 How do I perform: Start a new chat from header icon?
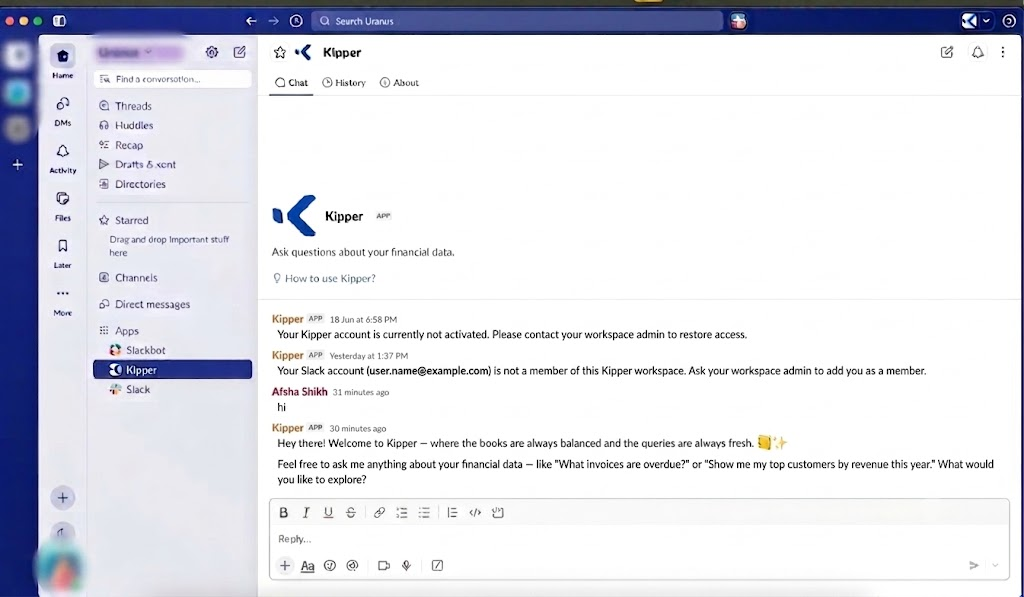coord(947,52)
